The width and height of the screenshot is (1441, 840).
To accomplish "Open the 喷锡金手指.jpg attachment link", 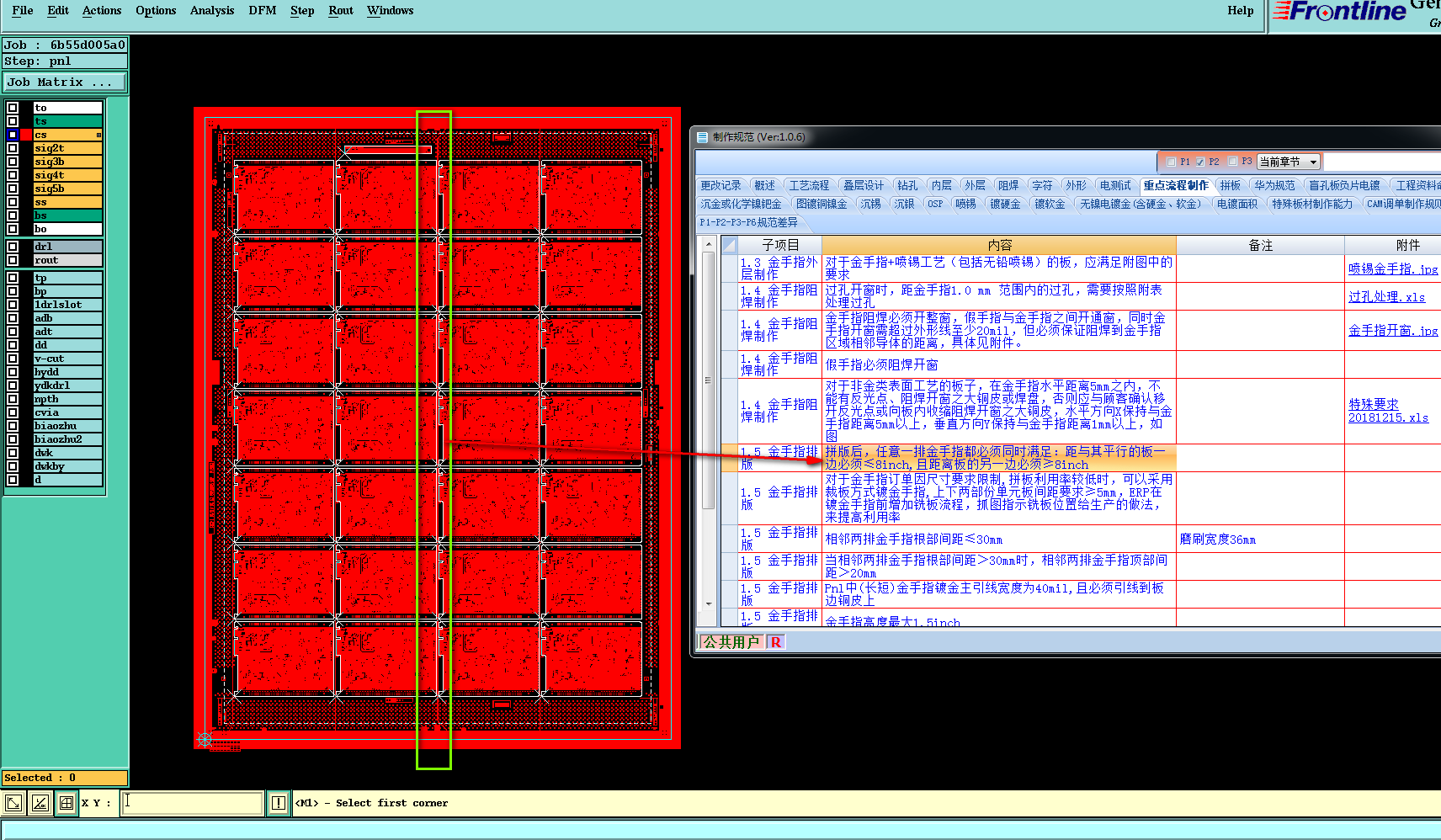I will tap(1393, 269).
